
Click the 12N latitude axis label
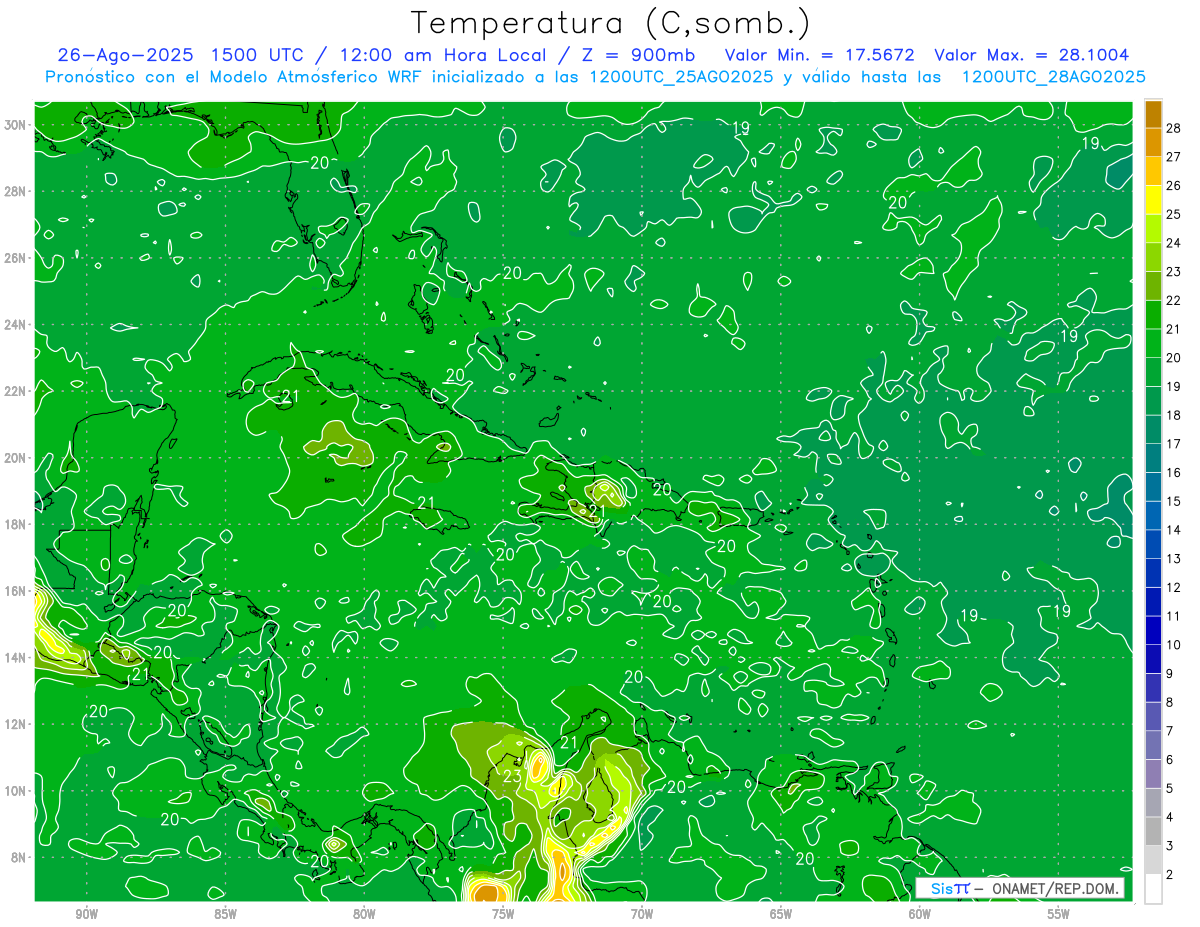coord(15,724)
